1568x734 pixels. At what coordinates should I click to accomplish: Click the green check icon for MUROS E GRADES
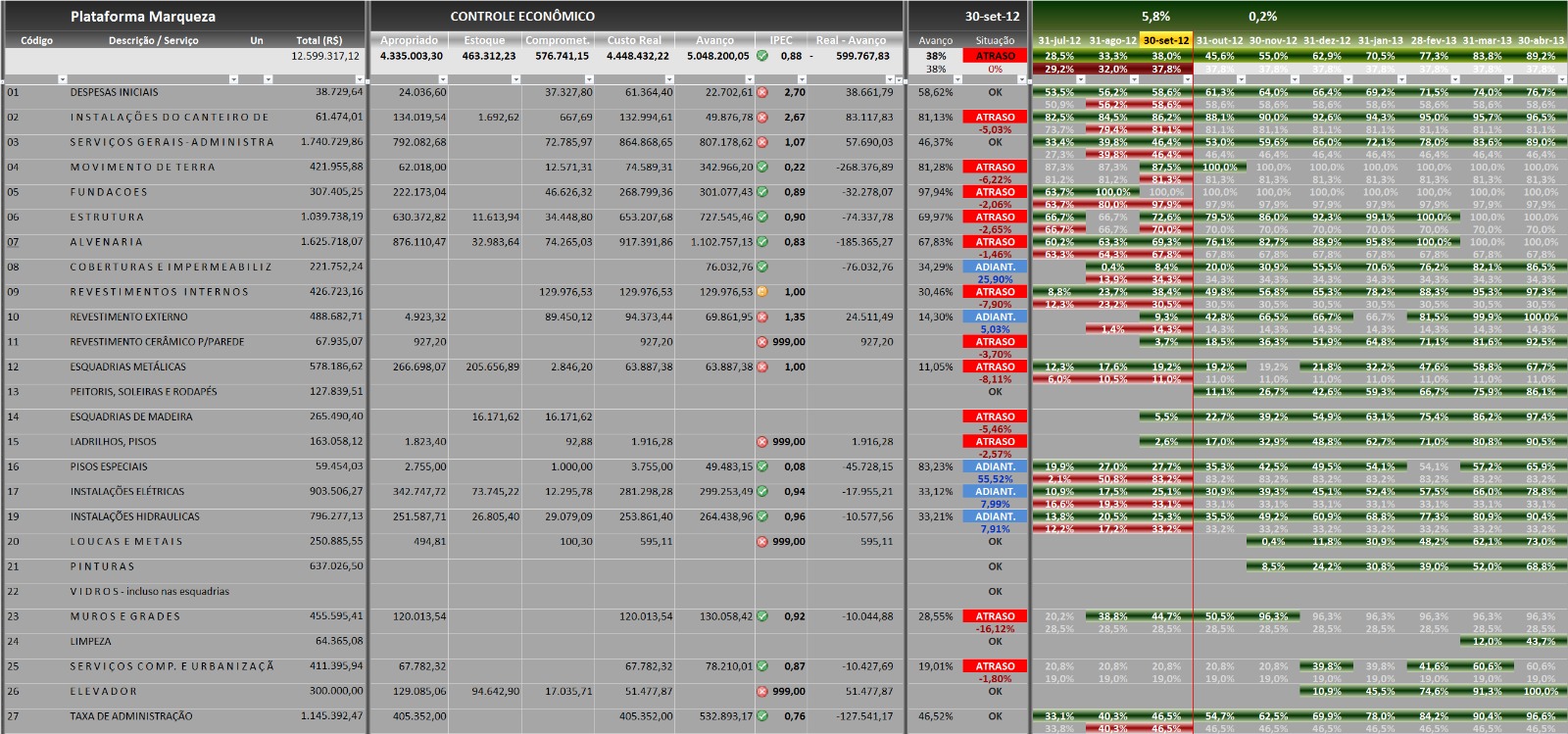pos(762,616)
